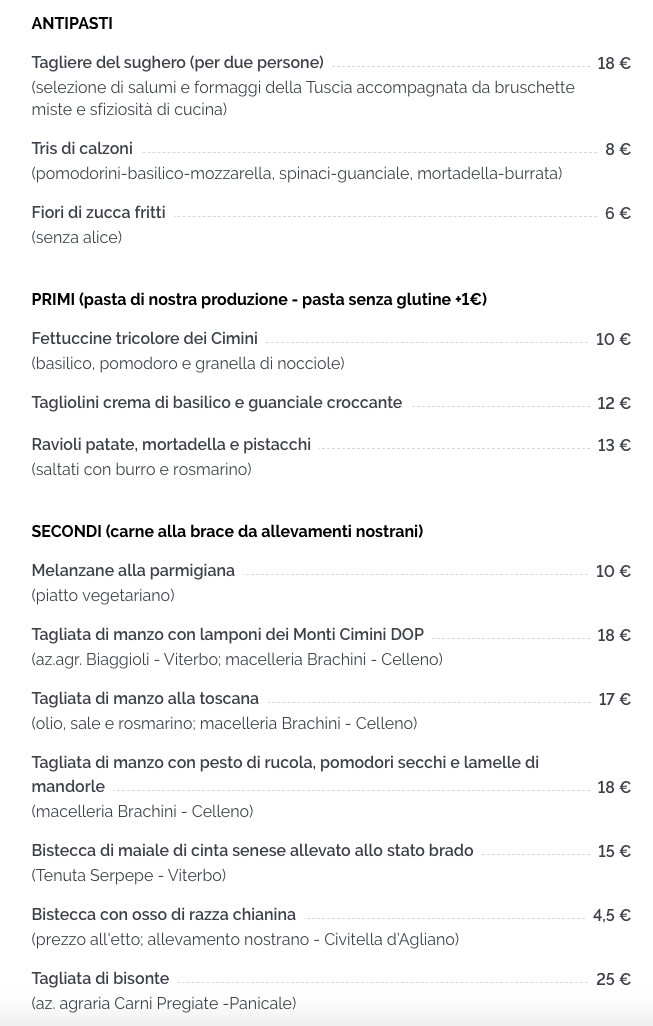This screenshot has width=653, height=1026.
Task: Click the Fiori di zucca fritti dish
Action: point(98,213)
